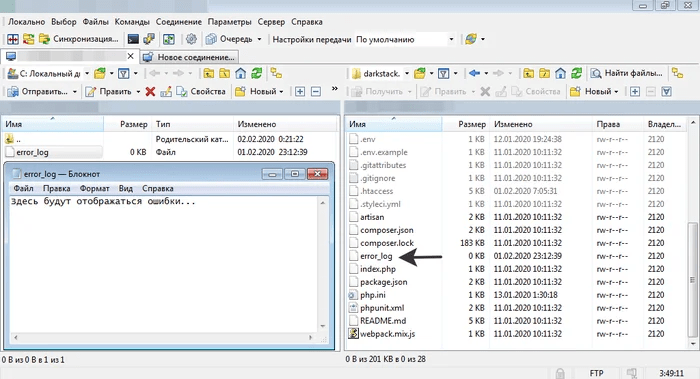Sort remote list by Изменено column
The width and height of the screenshot is (700, 379).
pos(540,124)
